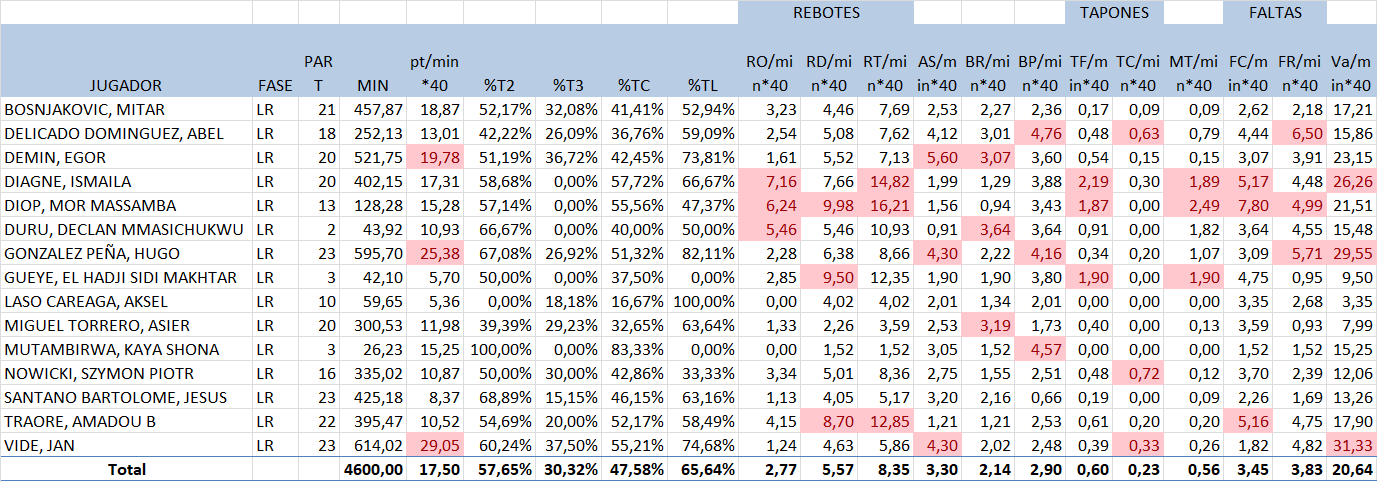1377x482 pixels.
Task: Click highlighted 4,76 turnovers value for Delicado
Action: [1040, 133]
